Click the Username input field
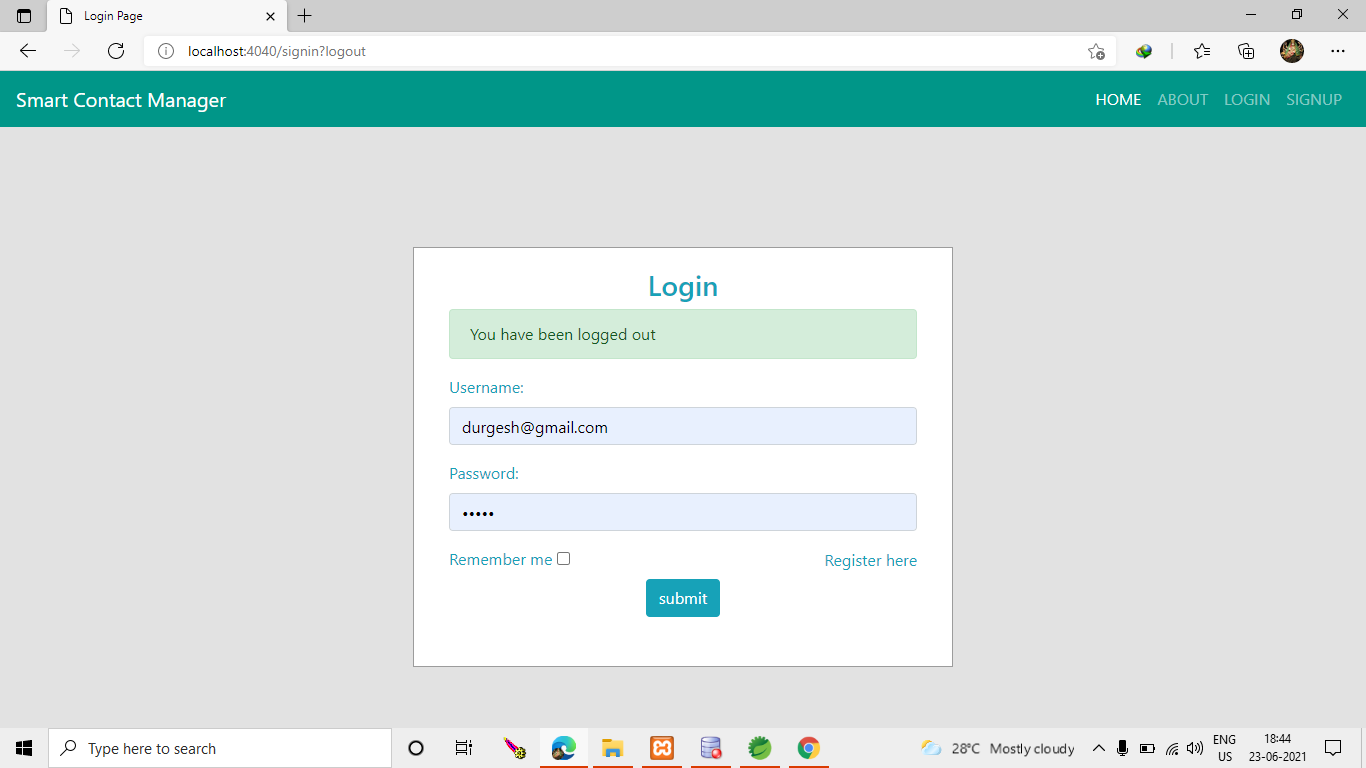 (682, 426)
